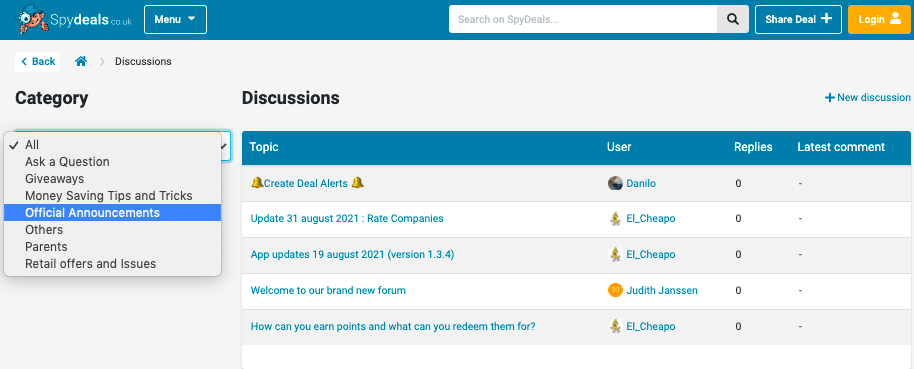Collapse the Category select dropdown arrow
The height and width of the screenshot is (369, 914).
(x=225, y=146)
